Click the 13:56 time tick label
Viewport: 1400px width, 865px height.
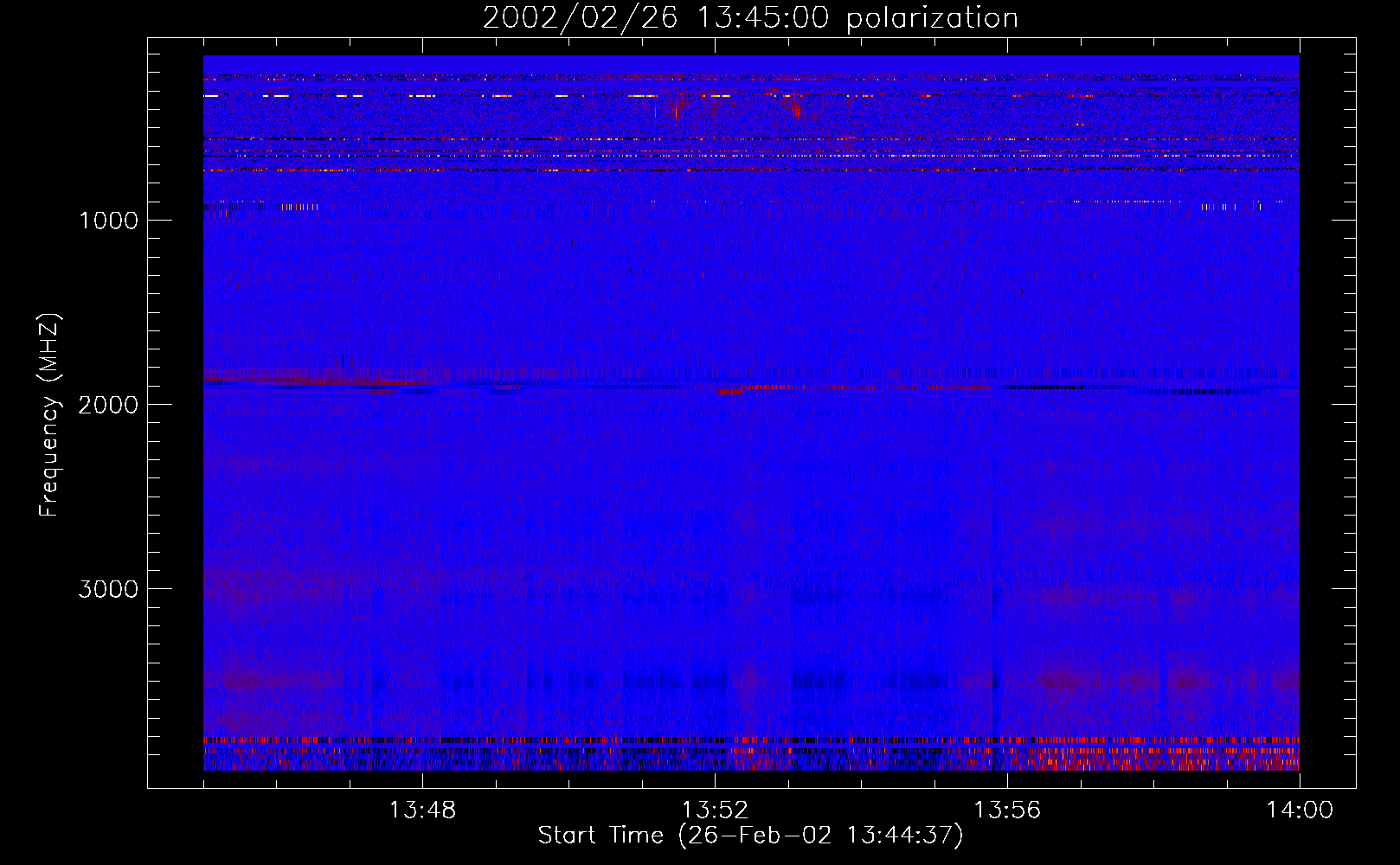[1007, 811]
